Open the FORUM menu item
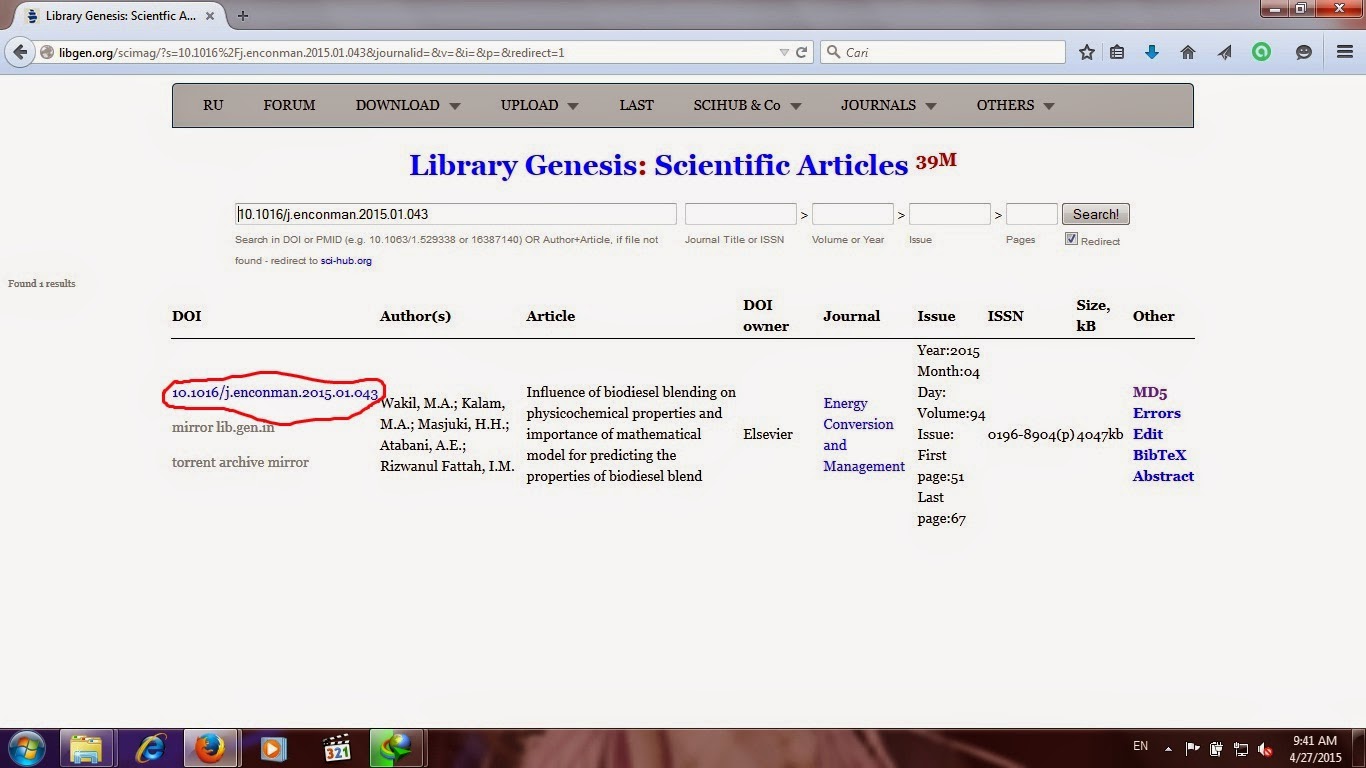 (x=289, y=105)
